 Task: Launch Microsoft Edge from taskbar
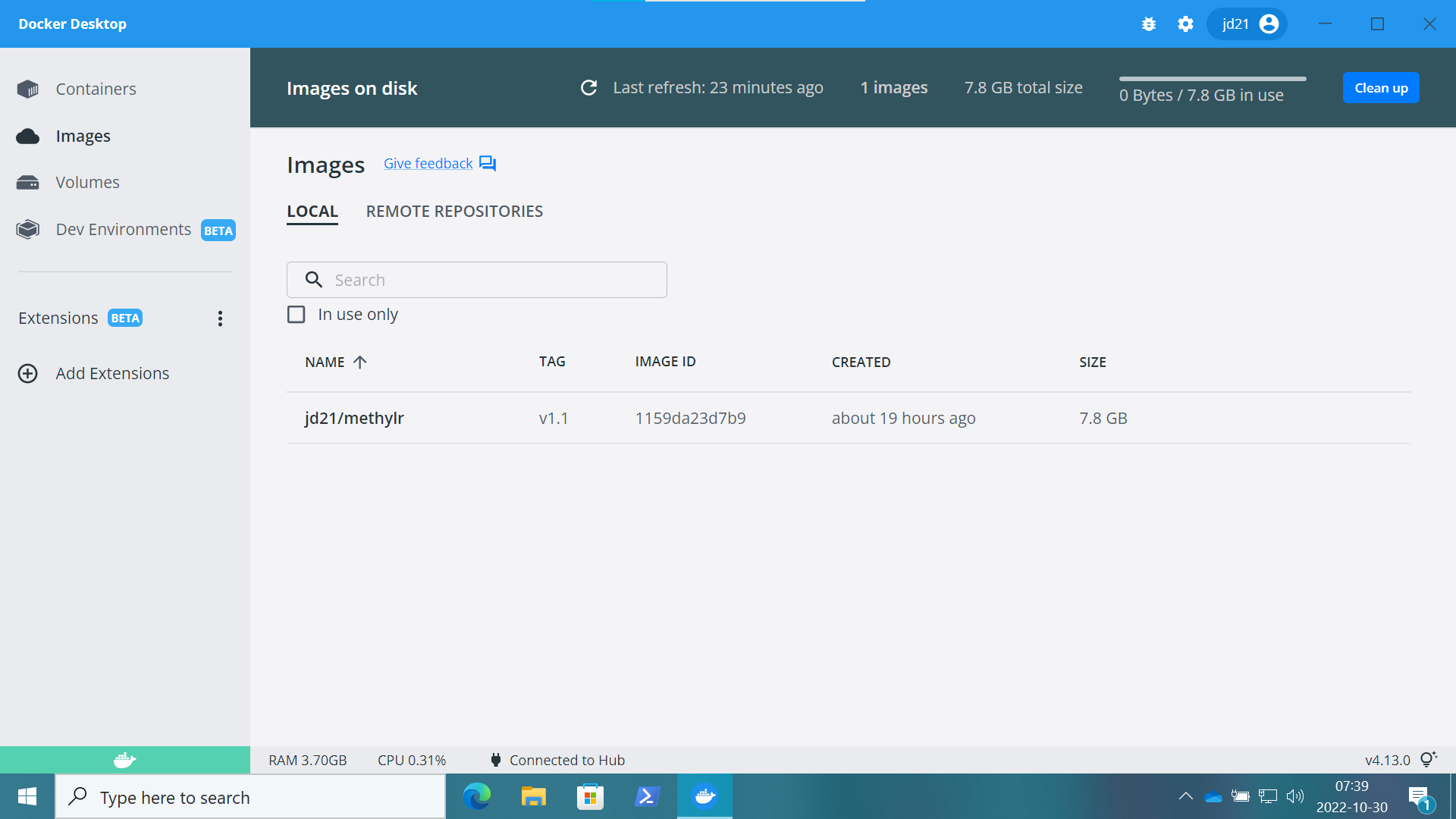[x=477, y=796]
